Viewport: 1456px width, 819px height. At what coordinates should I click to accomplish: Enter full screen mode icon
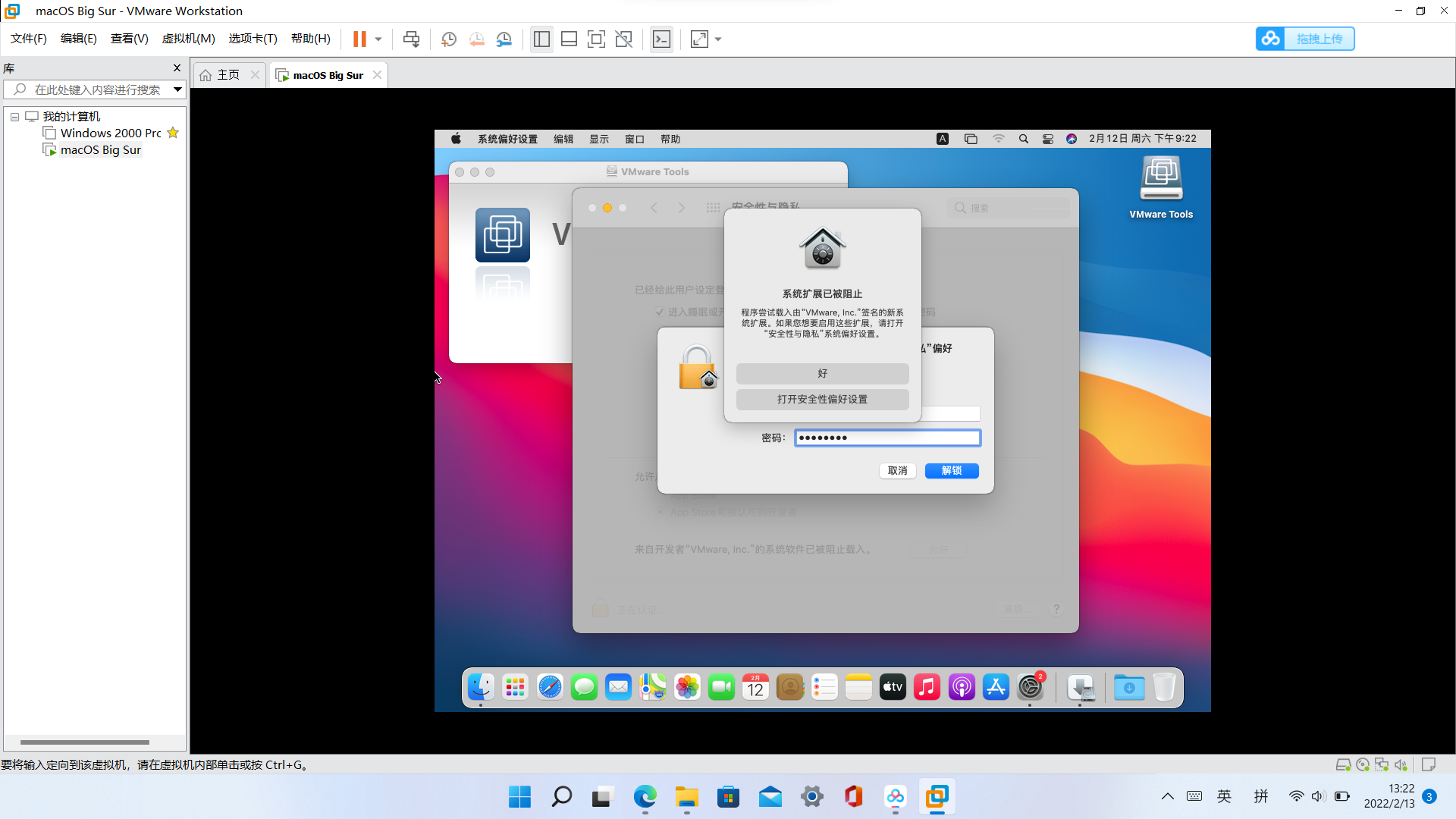point(596,39)
